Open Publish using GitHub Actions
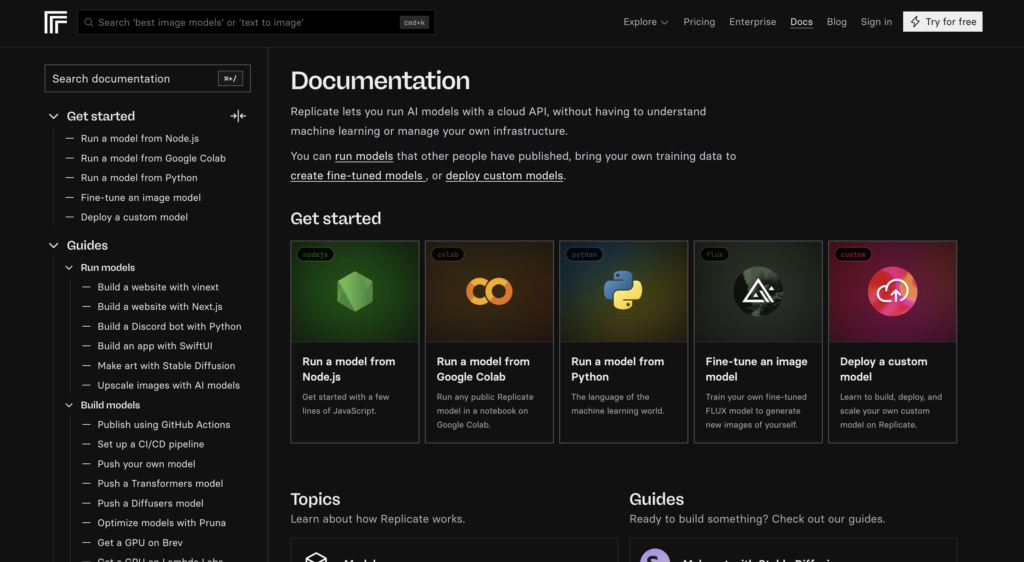This screenshot has height=562, width=1024. 164,424
